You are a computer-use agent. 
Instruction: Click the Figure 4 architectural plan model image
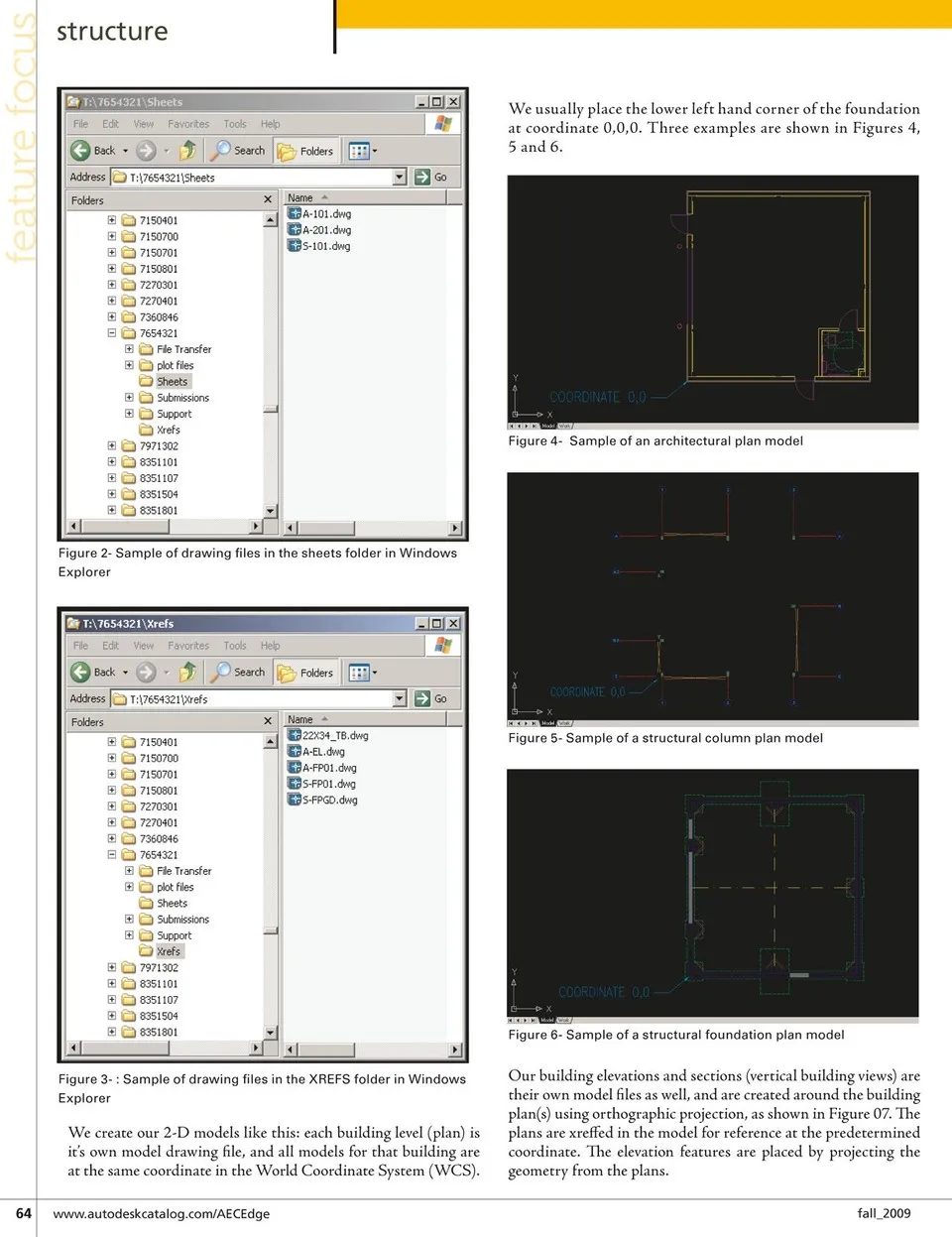click(x=712, y=300)
